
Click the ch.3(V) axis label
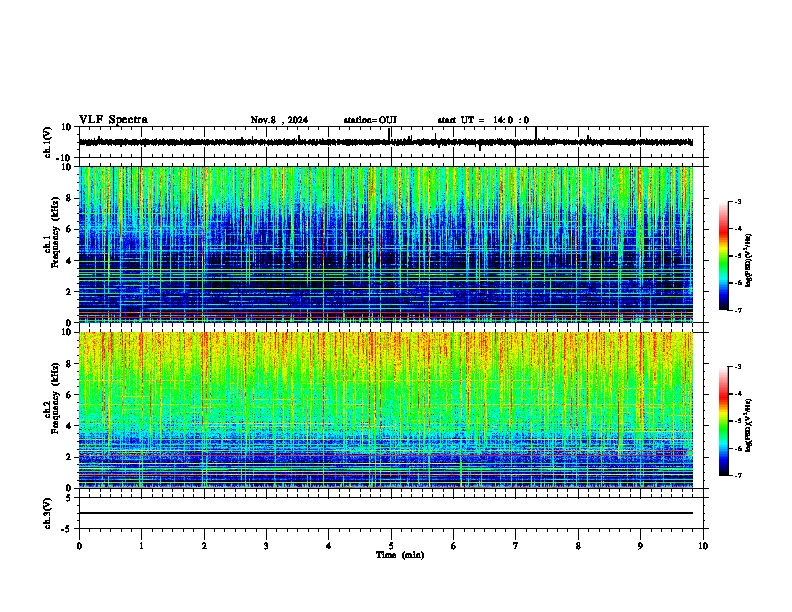pyautogui.click(x=47, y=513)
